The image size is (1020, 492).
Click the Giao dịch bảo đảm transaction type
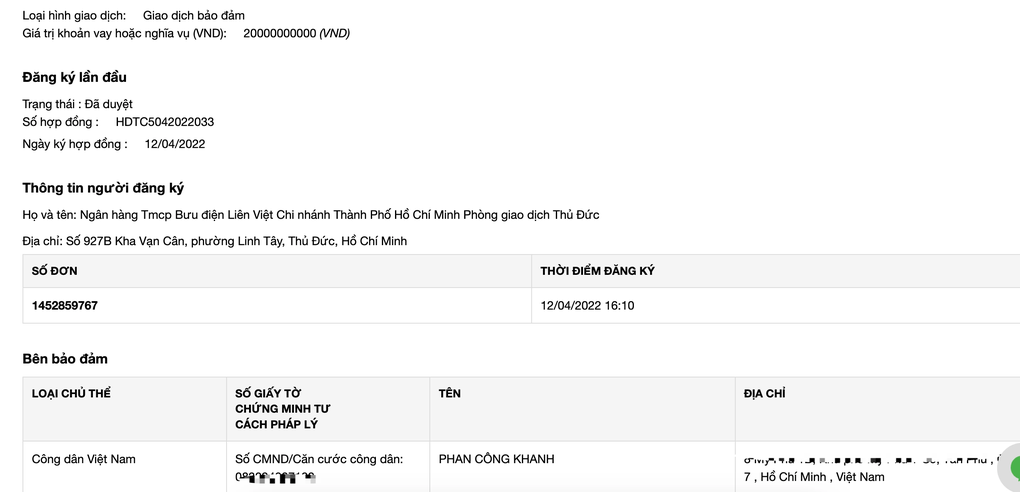tap(194, 15)
